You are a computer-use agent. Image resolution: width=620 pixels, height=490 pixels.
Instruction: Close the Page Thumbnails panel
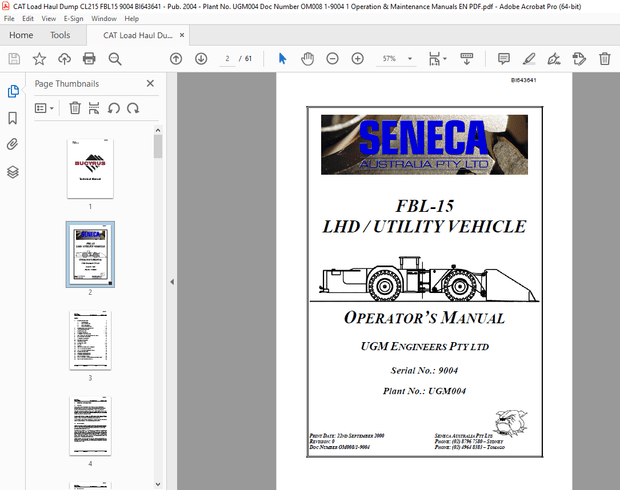[x=150, y=83]
